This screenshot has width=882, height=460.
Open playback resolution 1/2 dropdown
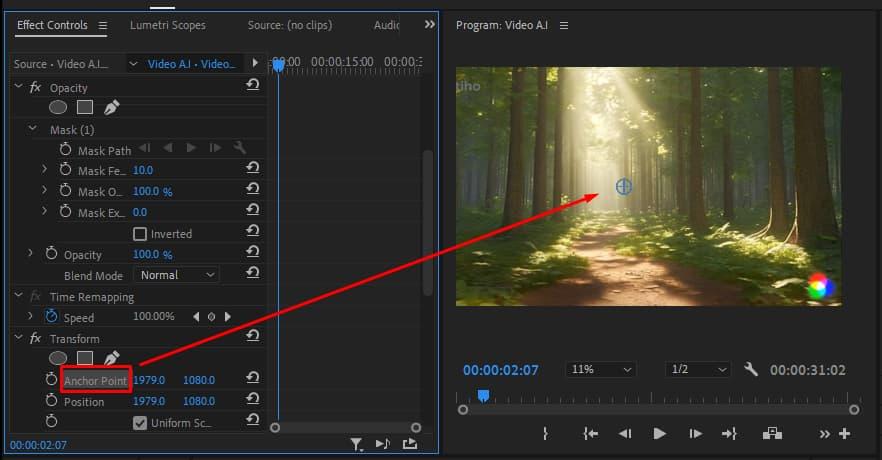698,369
